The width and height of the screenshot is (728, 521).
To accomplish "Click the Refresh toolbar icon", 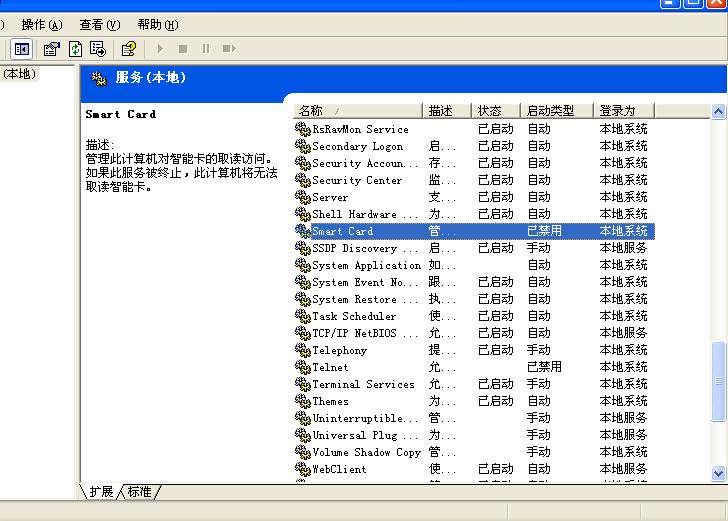I will click(x=75, y=48).
